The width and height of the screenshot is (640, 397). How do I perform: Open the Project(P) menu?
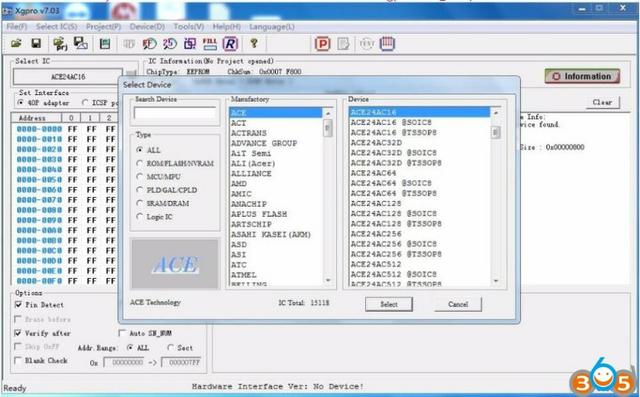103,27
